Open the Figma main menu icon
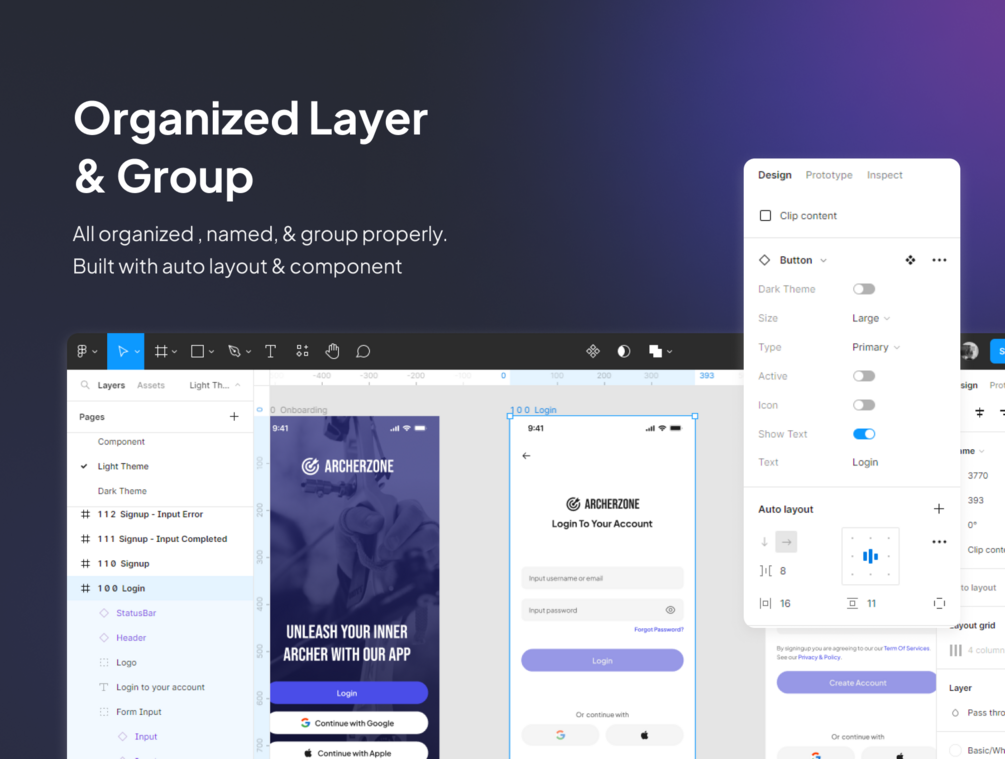Viewport: 1005px width, 759px height. point(82,351)
